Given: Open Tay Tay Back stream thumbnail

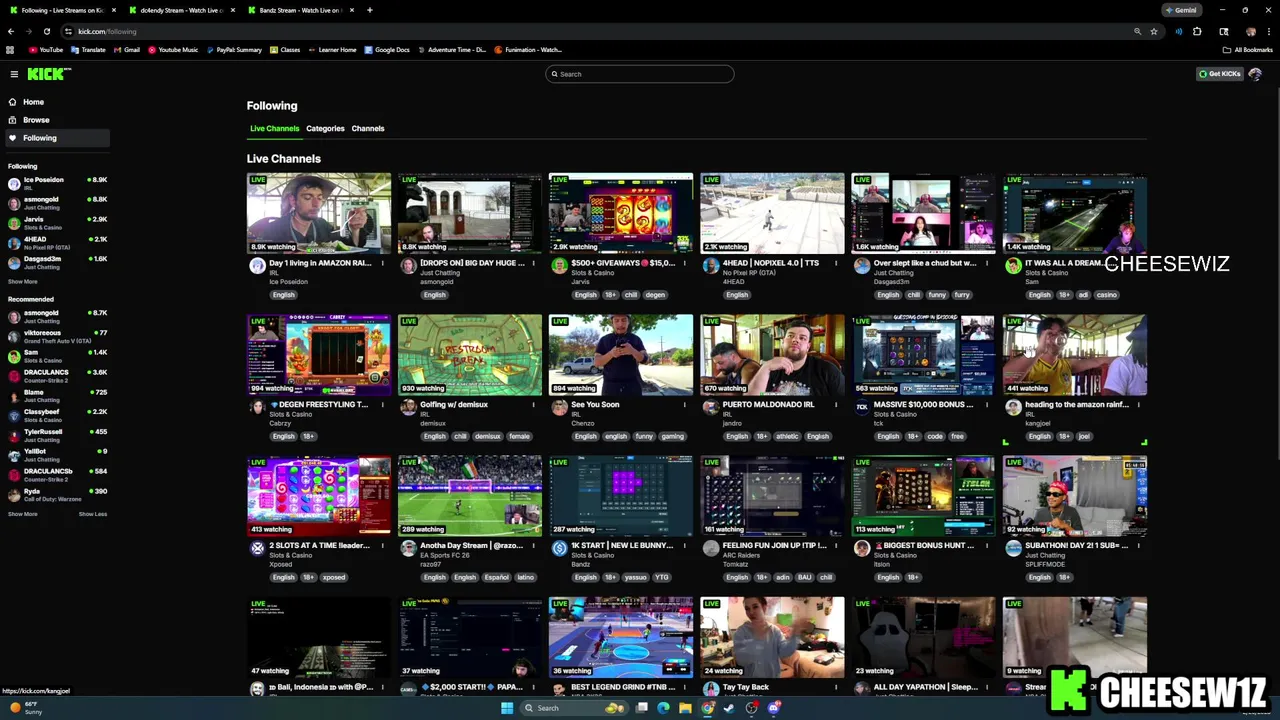Looking at the screenshot, I should point(772,637).
